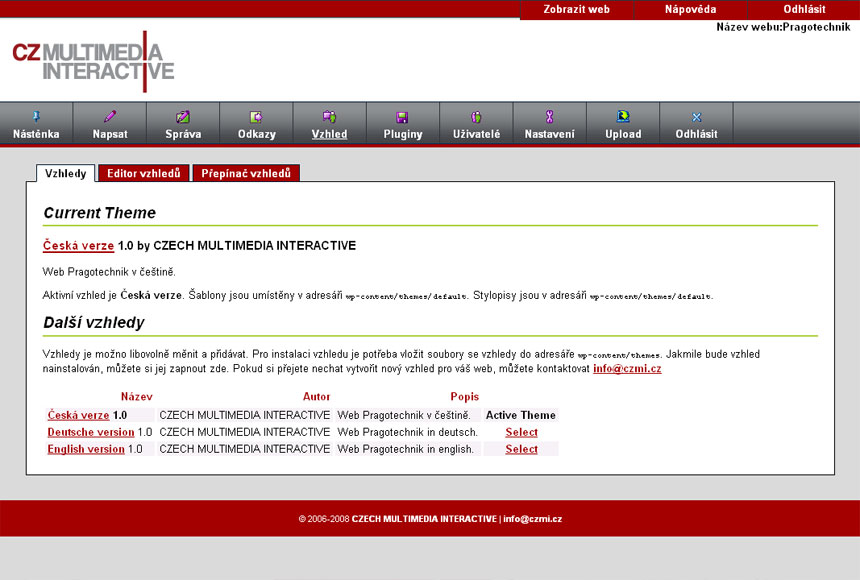Switch to the Přepínač vzhledů tab

(246, 173)
